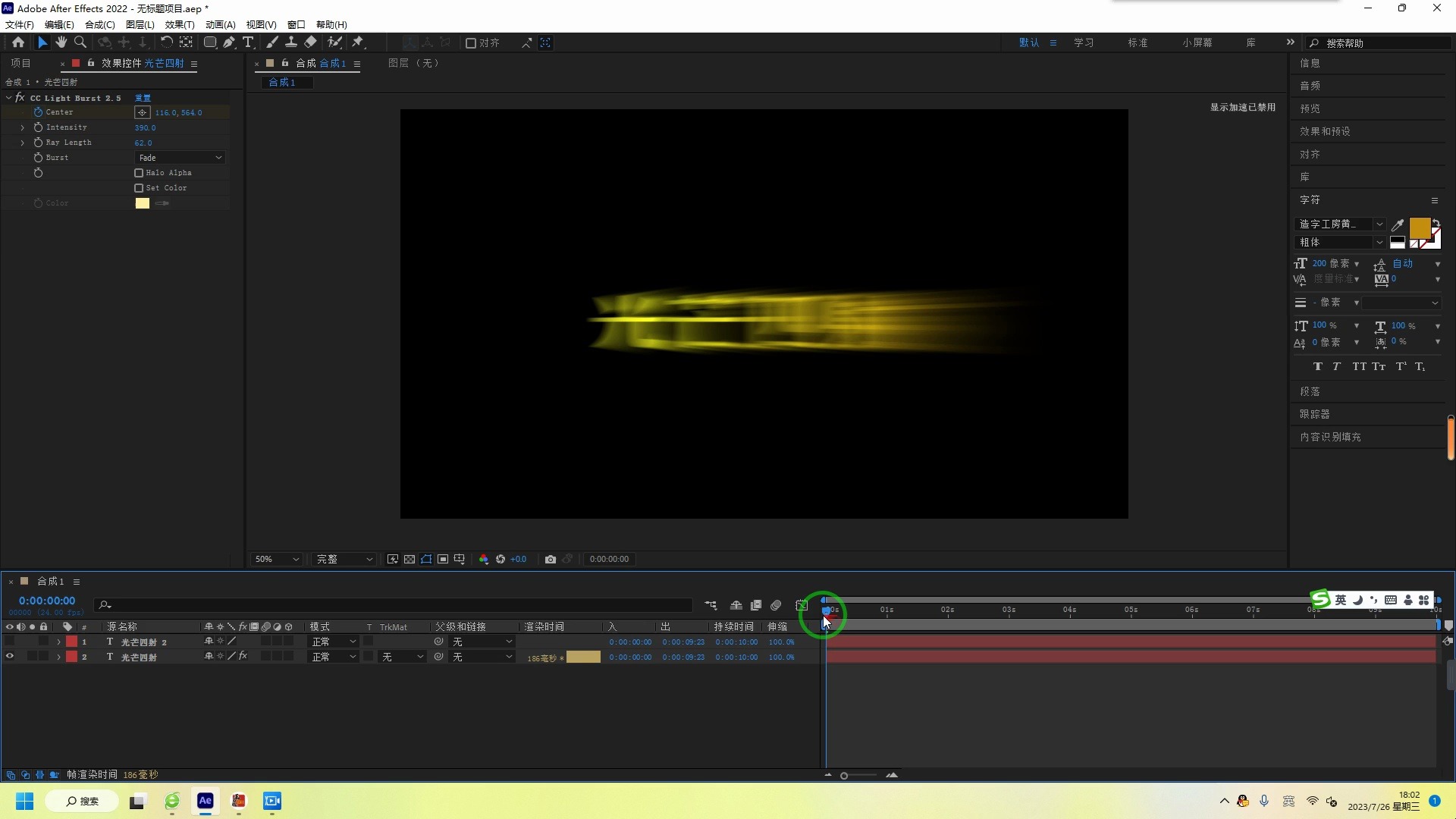Switch to the 学习 workspace tab

(x=1084, y=42)
